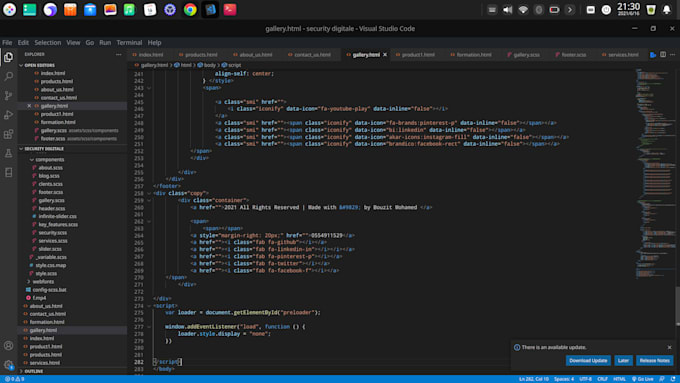Fold code at line 243

(x=149, y=88)
